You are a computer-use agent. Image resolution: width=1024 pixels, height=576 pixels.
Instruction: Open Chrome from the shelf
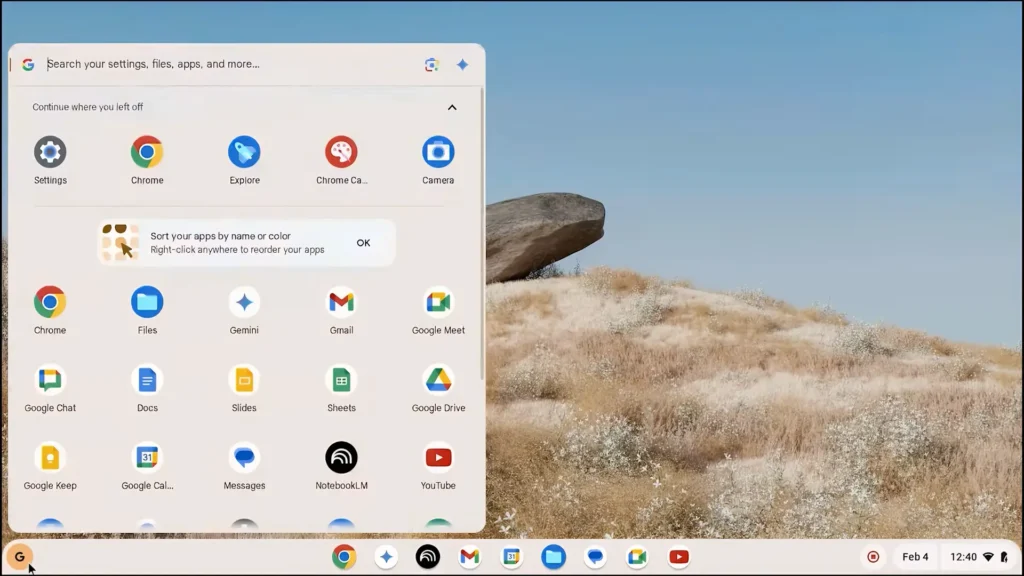344,557
